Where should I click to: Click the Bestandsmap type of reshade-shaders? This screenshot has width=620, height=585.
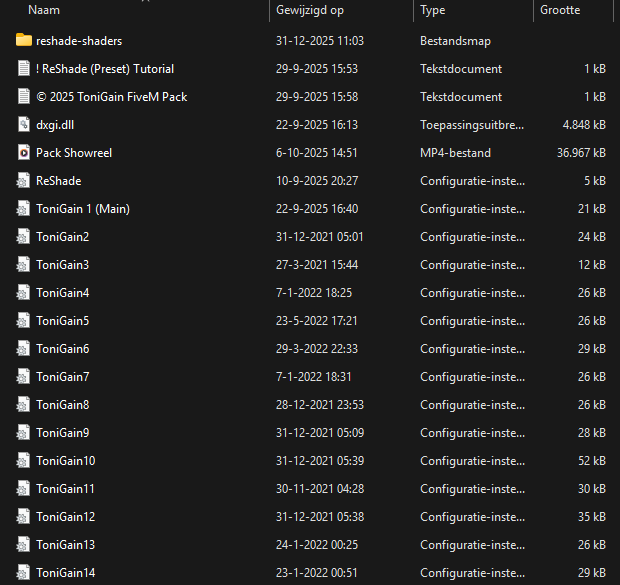(455, 41)
